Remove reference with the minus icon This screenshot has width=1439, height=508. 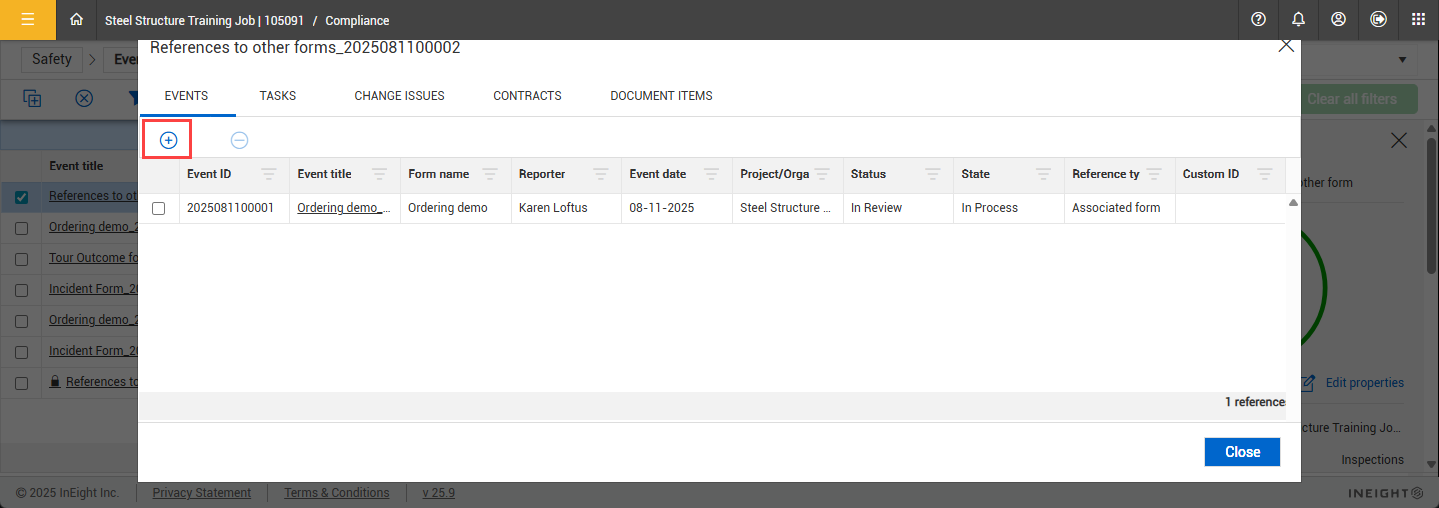(239, 140)
